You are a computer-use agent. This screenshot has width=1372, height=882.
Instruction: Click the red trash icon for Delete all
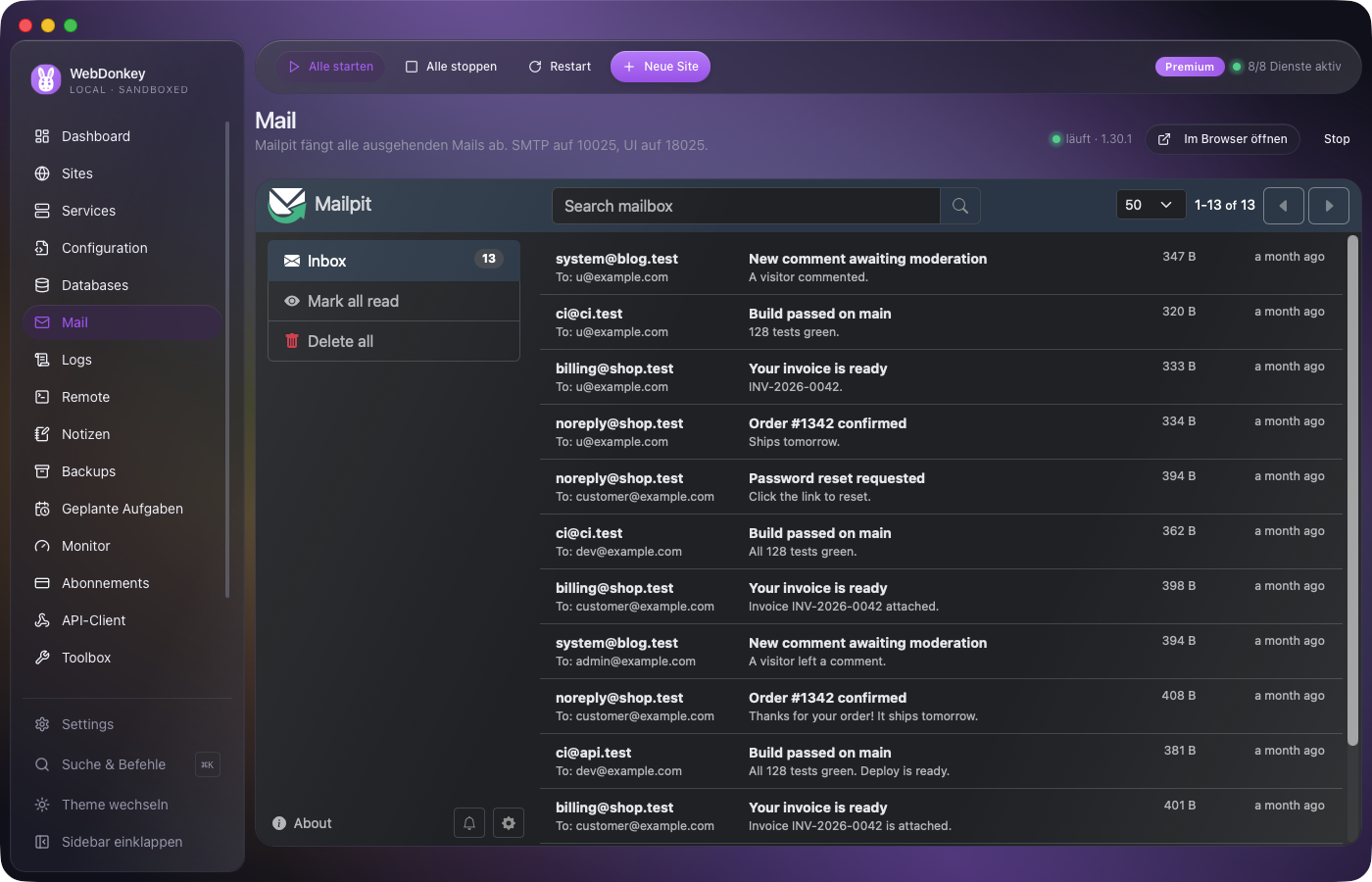292,341
